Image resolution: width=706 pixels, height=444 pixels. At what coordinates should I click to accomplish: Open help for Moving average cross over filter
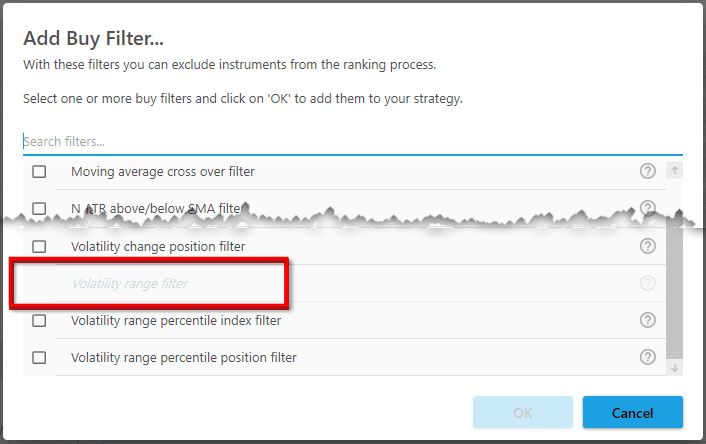click(647, 171)
